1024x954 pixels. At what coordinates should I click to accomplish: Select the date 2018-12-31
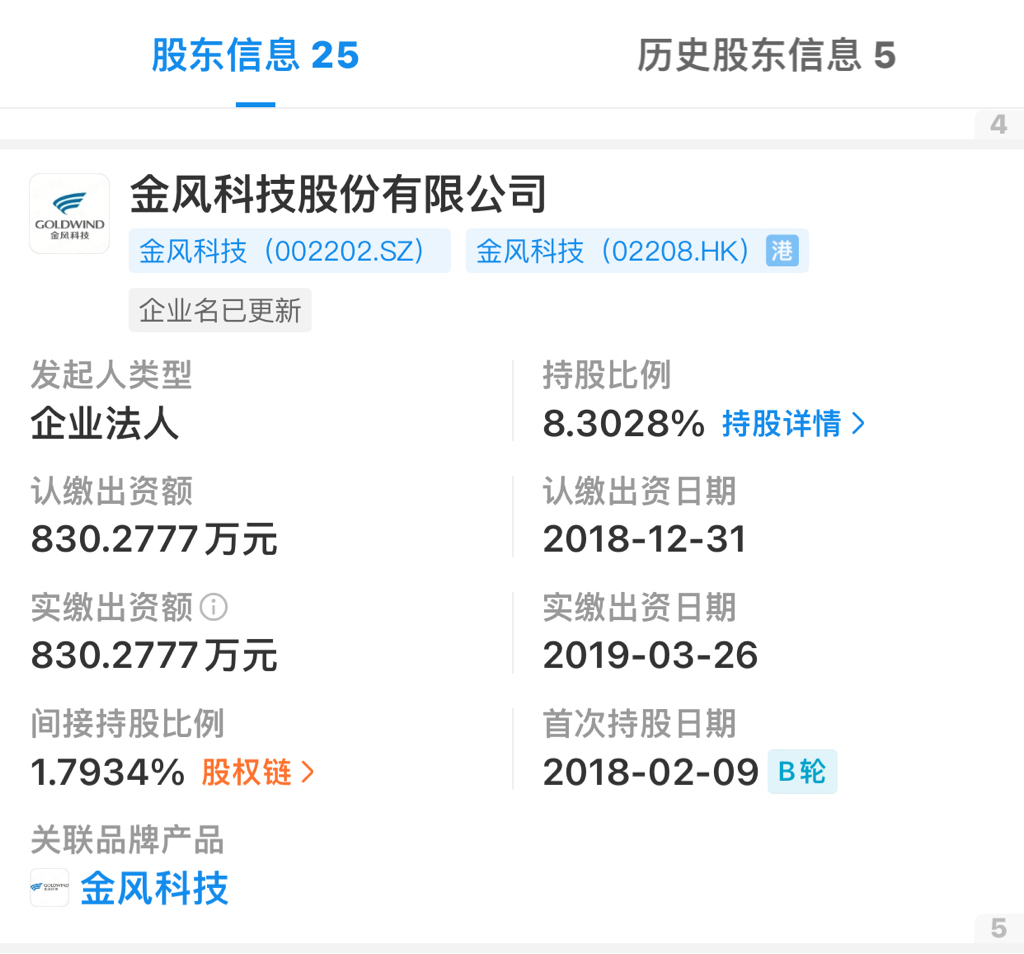[645, 539]
